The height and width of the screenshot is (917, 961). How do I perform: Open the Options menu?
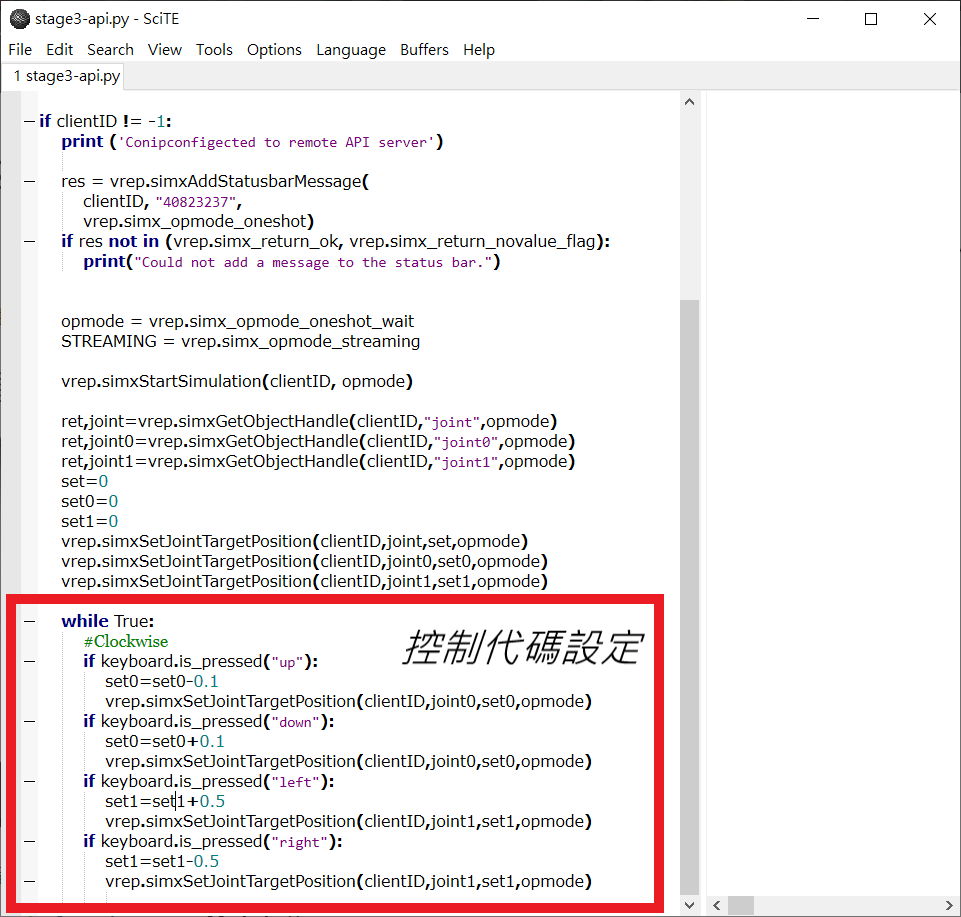coord(275,50)
